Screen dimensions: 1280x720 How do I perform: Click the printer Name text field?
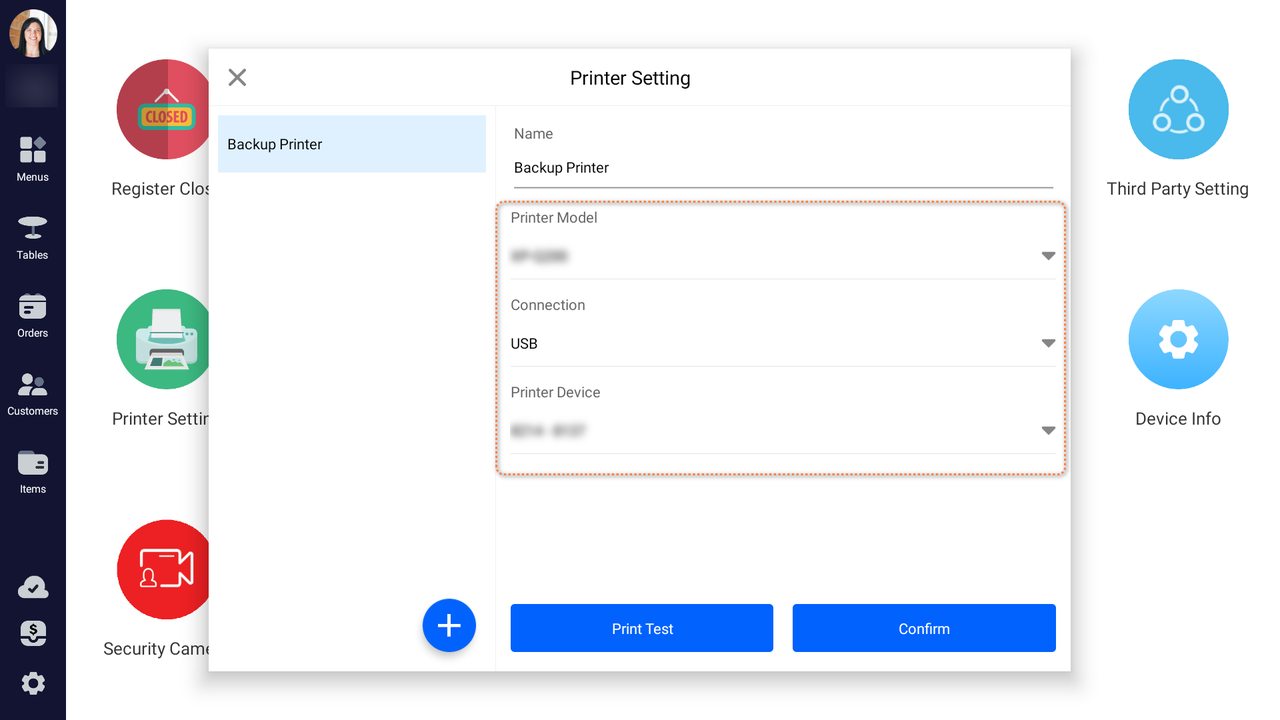coord(782,168)
